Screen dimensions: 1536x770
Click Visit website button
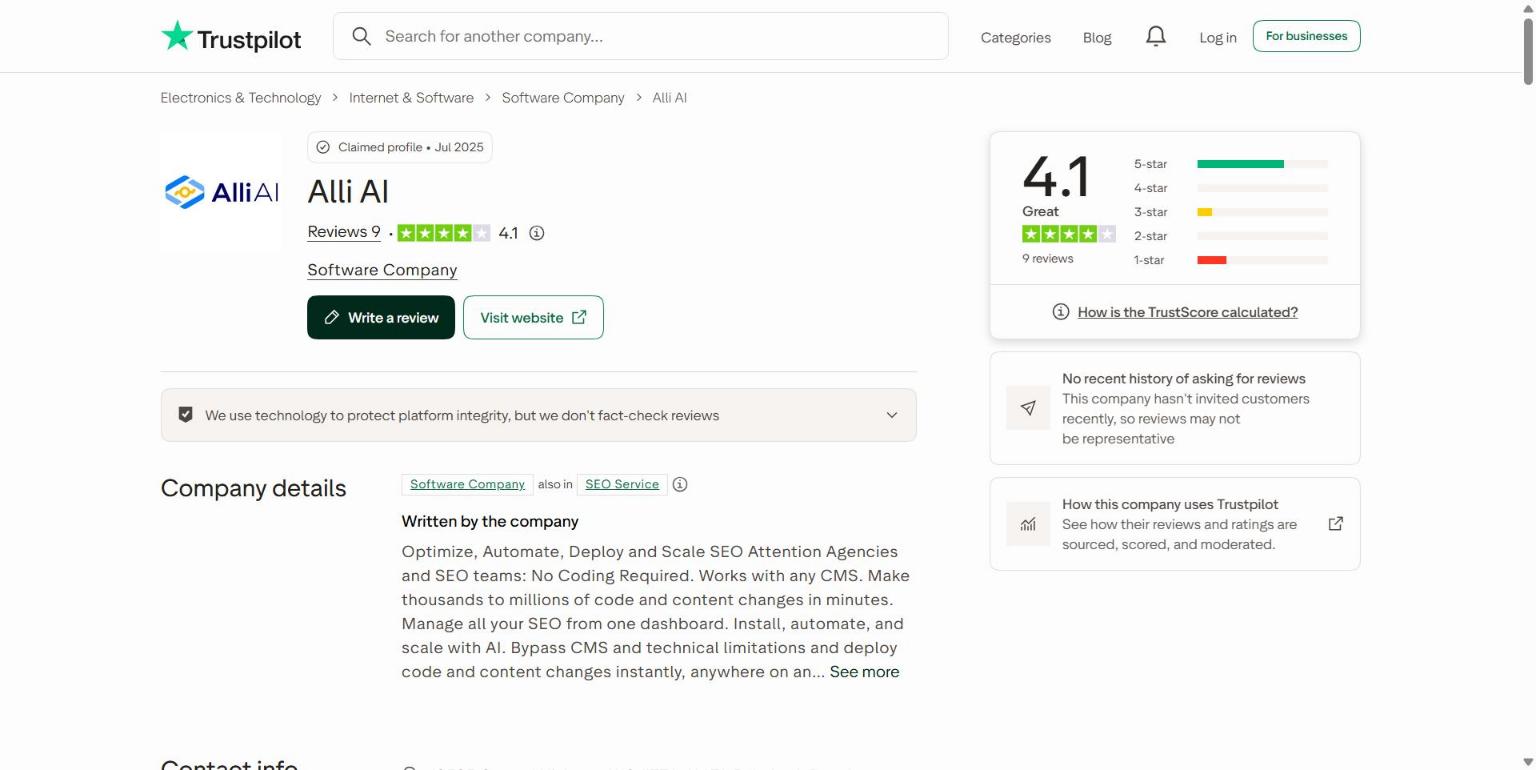(x=533, y=317)
